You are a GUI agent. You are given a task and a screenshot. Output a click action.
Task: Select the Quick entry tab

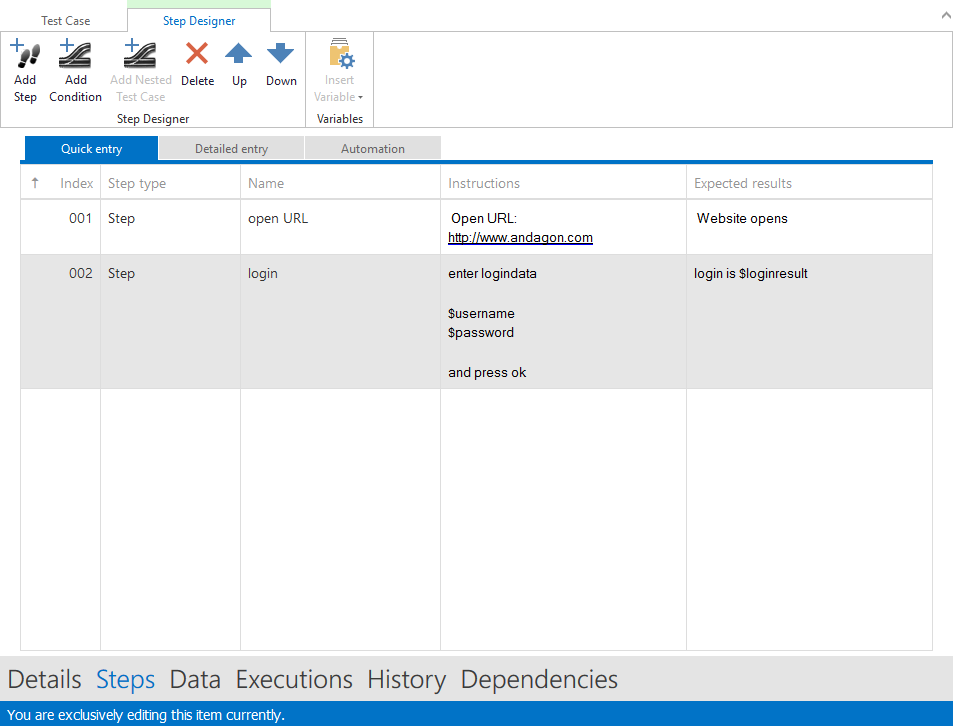pyautogui.click(x=91, y=149)
